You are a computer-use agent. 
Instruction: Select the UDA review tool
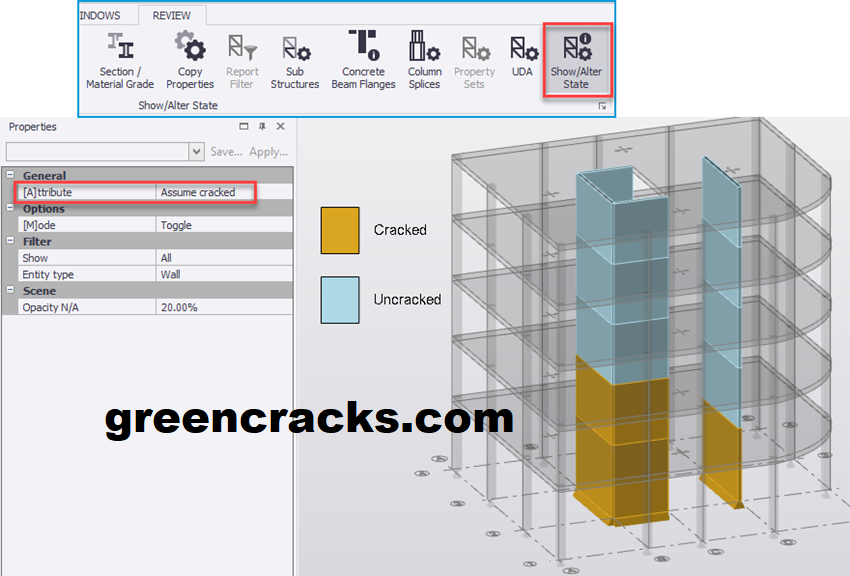tap(523, 55)
